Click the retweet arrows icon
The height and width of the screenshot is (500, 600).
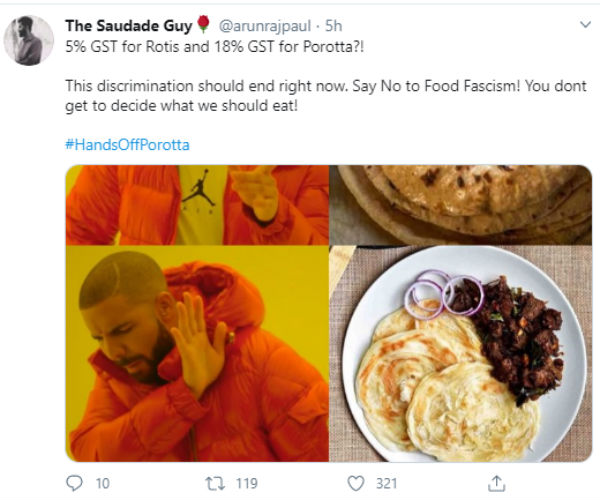pos(212,483)
